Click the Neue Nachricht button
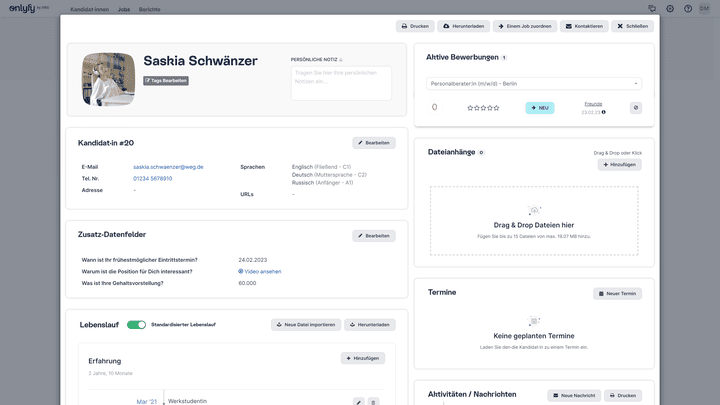This screenshot has height=405, width=720. coord(574,395)
